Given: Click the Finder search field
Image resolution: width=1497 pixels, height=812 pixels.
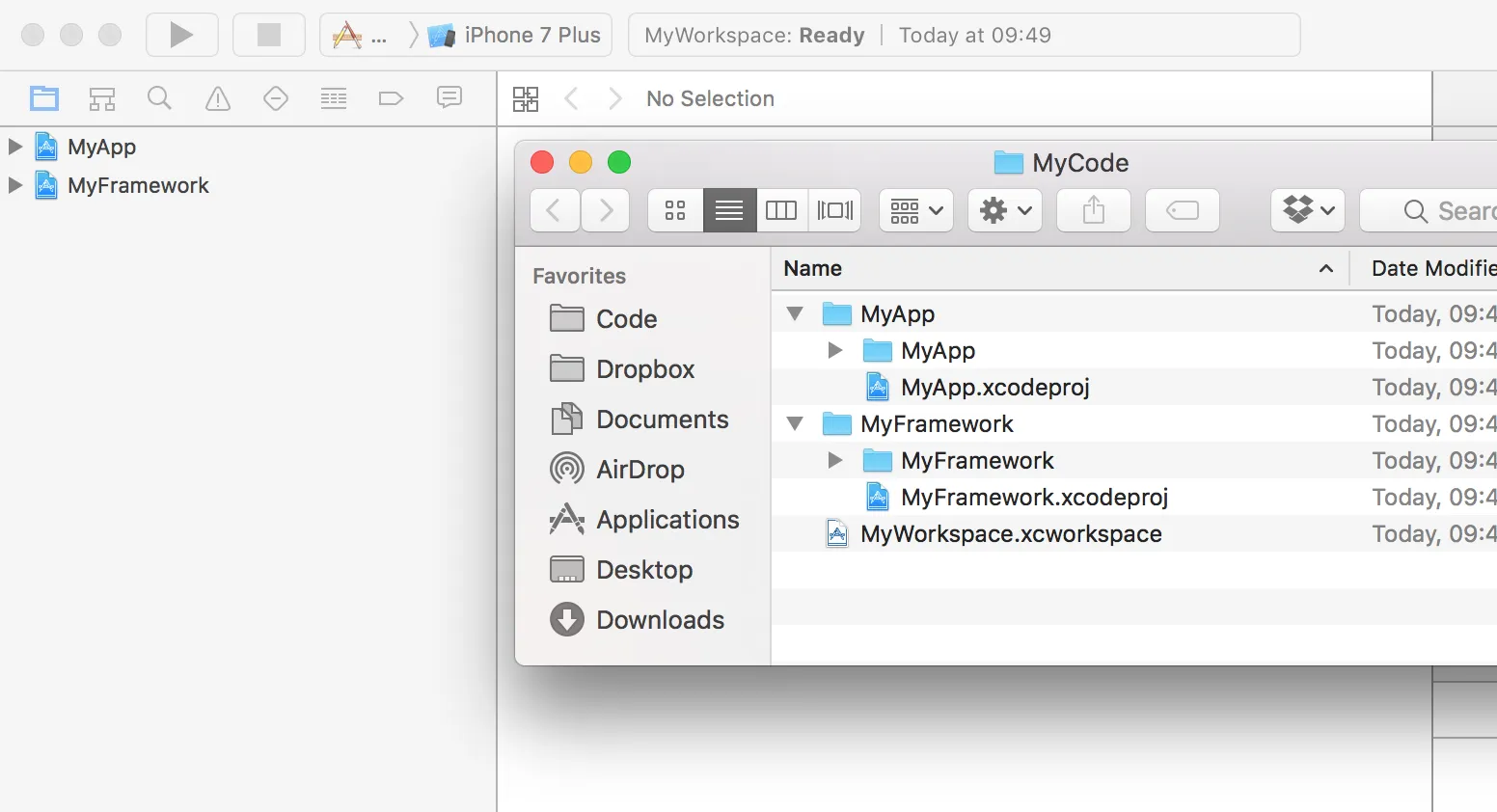Looking at the screenshot, I should [x=1429, y=210].
